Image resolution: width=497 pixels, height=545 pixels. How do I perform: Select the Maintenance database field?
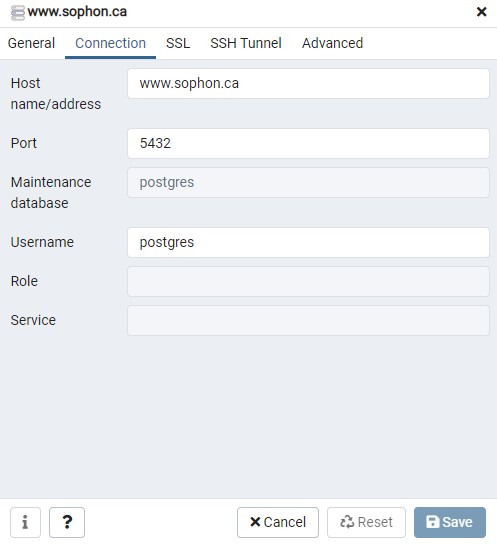308,182
